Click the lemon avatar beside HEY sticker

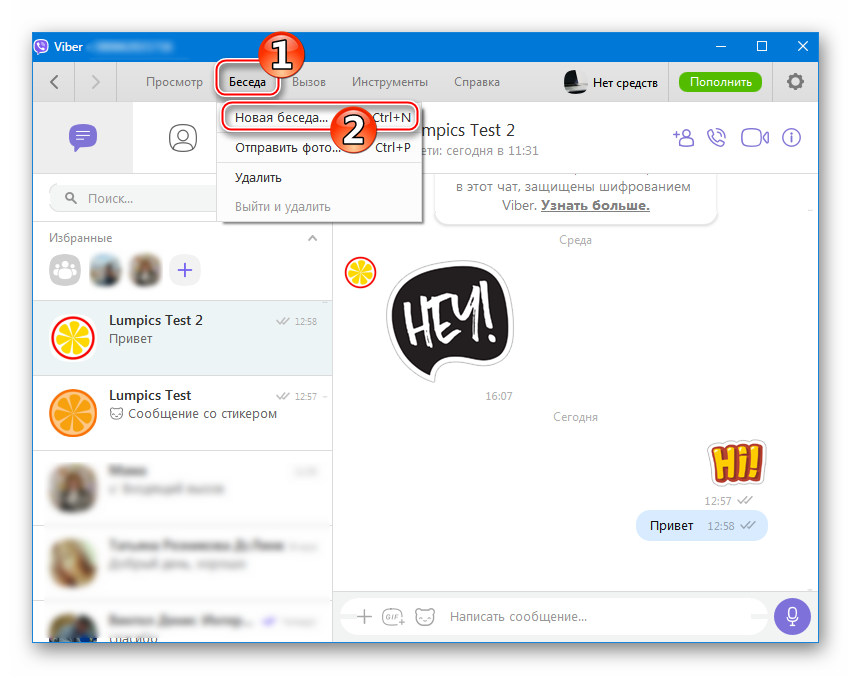point(360,272)
